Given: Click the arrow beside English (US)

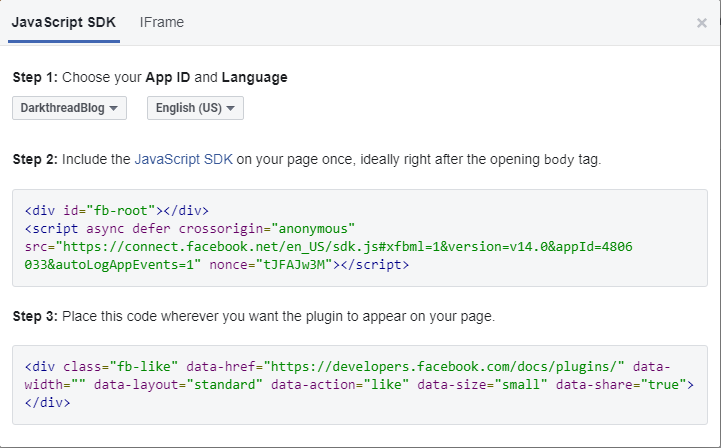Looking at the screenshot, I should pyautogui.click(x=231, y=108).
